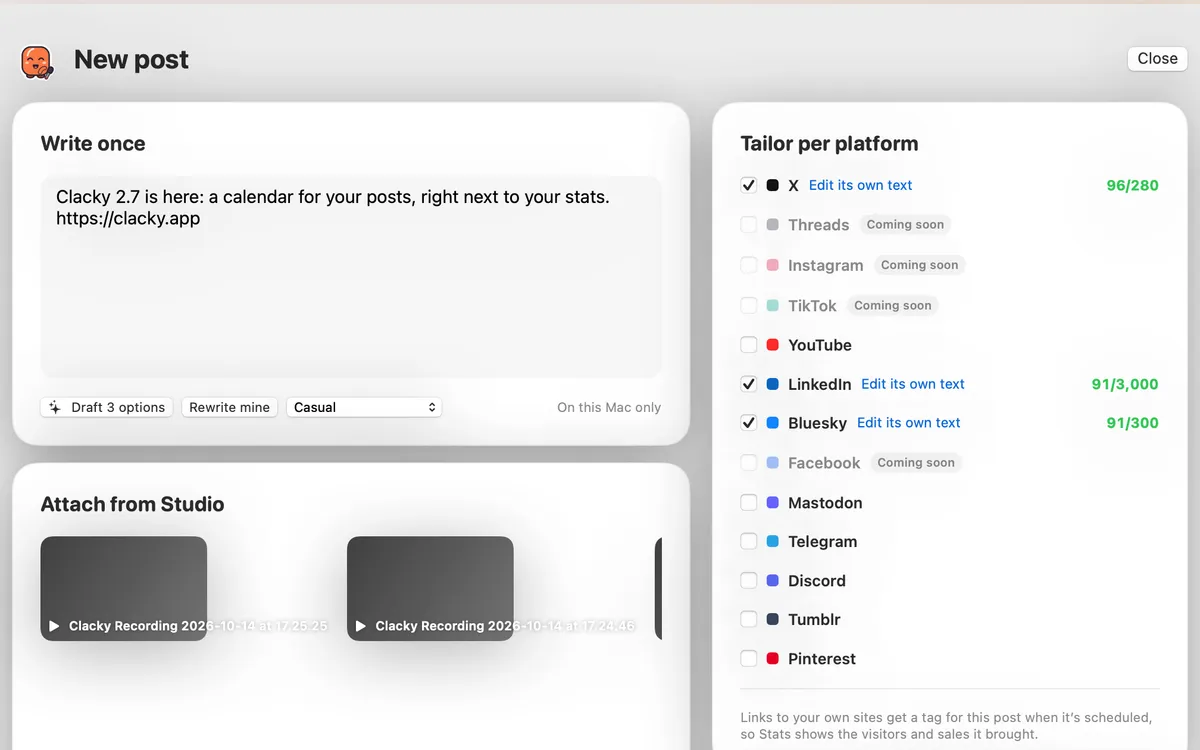
Task: Select the Clacky Recording 17.25.25 thumbnail
Action: click(124, 589)
